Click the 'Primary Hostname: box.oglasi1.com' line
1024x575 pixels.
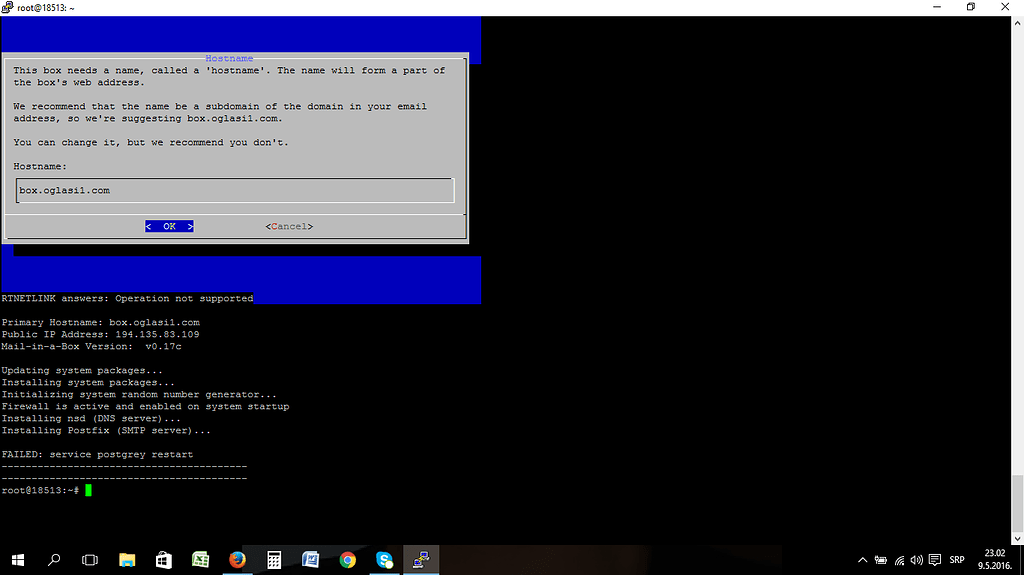(101, 322)
